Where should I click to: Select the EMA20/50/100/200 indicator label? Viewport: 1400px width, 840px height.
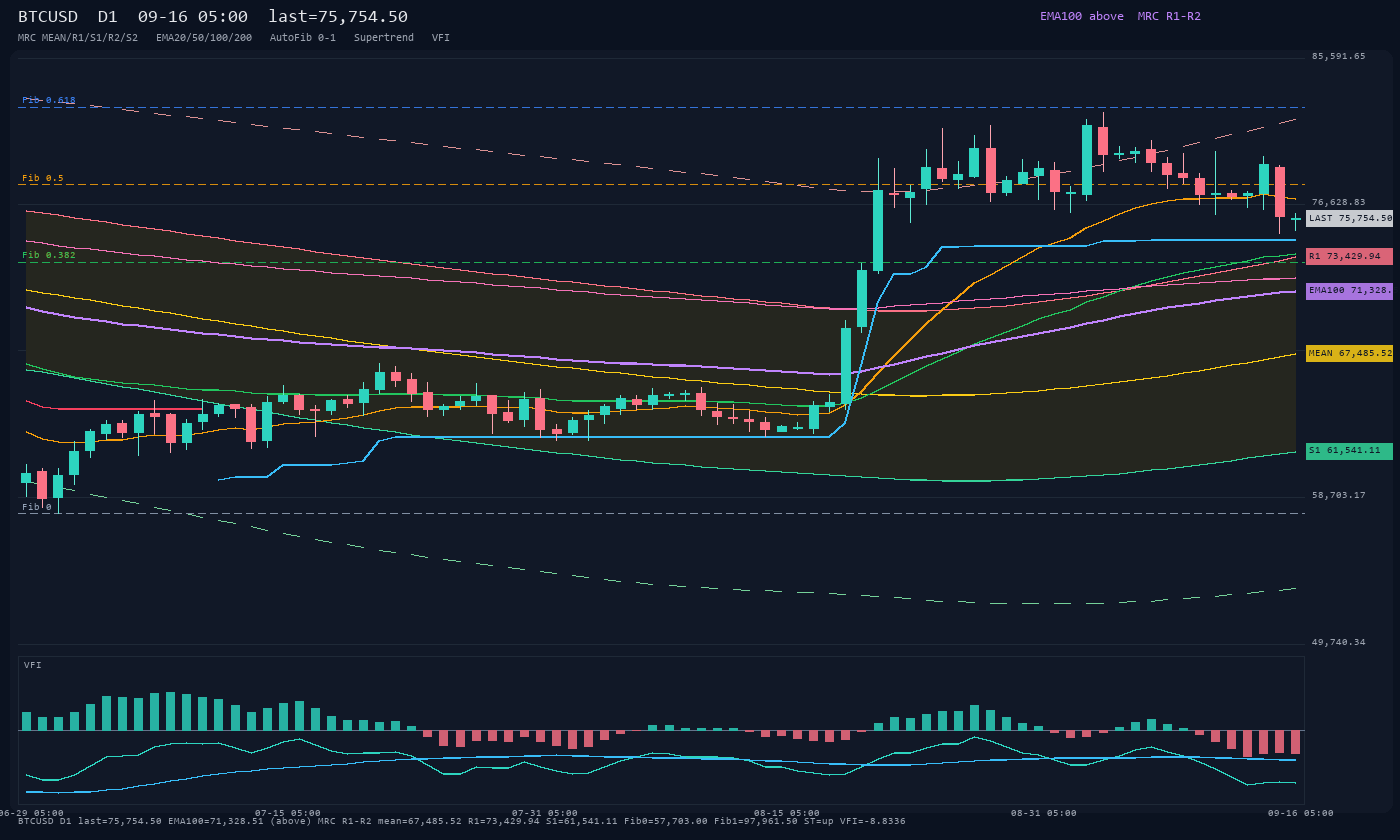204,38
